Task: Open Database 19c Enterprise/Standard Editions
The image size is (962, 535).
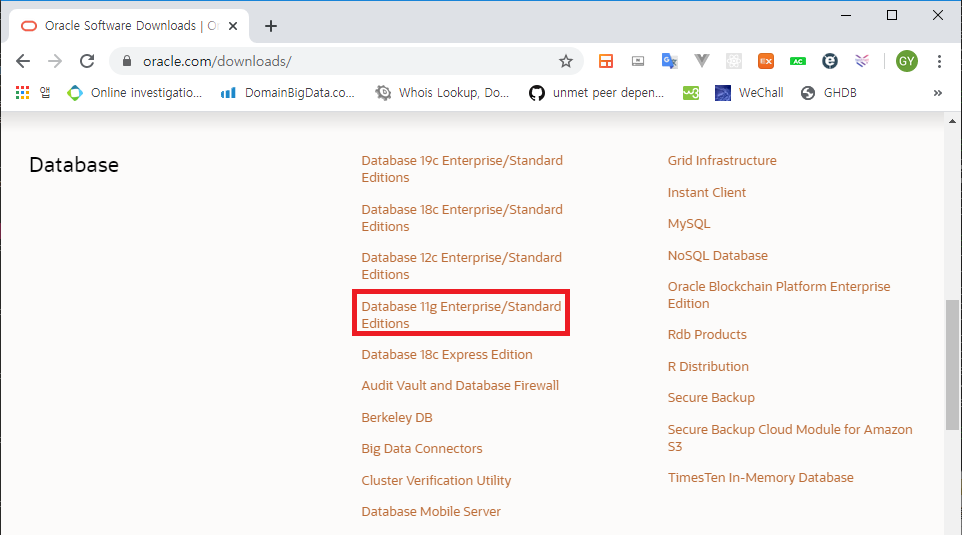Action: pyautogui.click(x=462, y=169)
